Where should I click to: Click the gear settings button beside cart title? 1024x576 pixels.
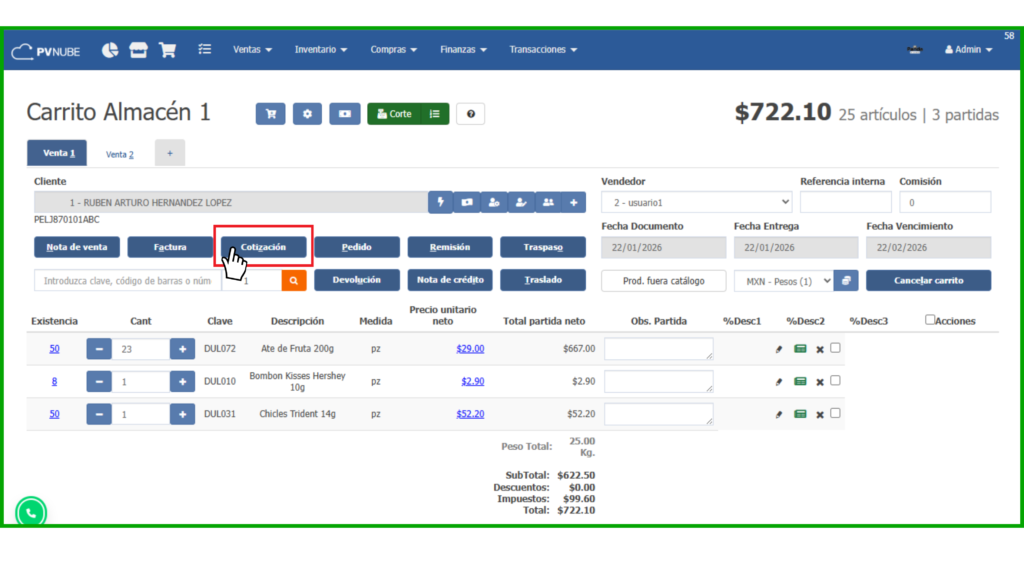coord(307,114)
